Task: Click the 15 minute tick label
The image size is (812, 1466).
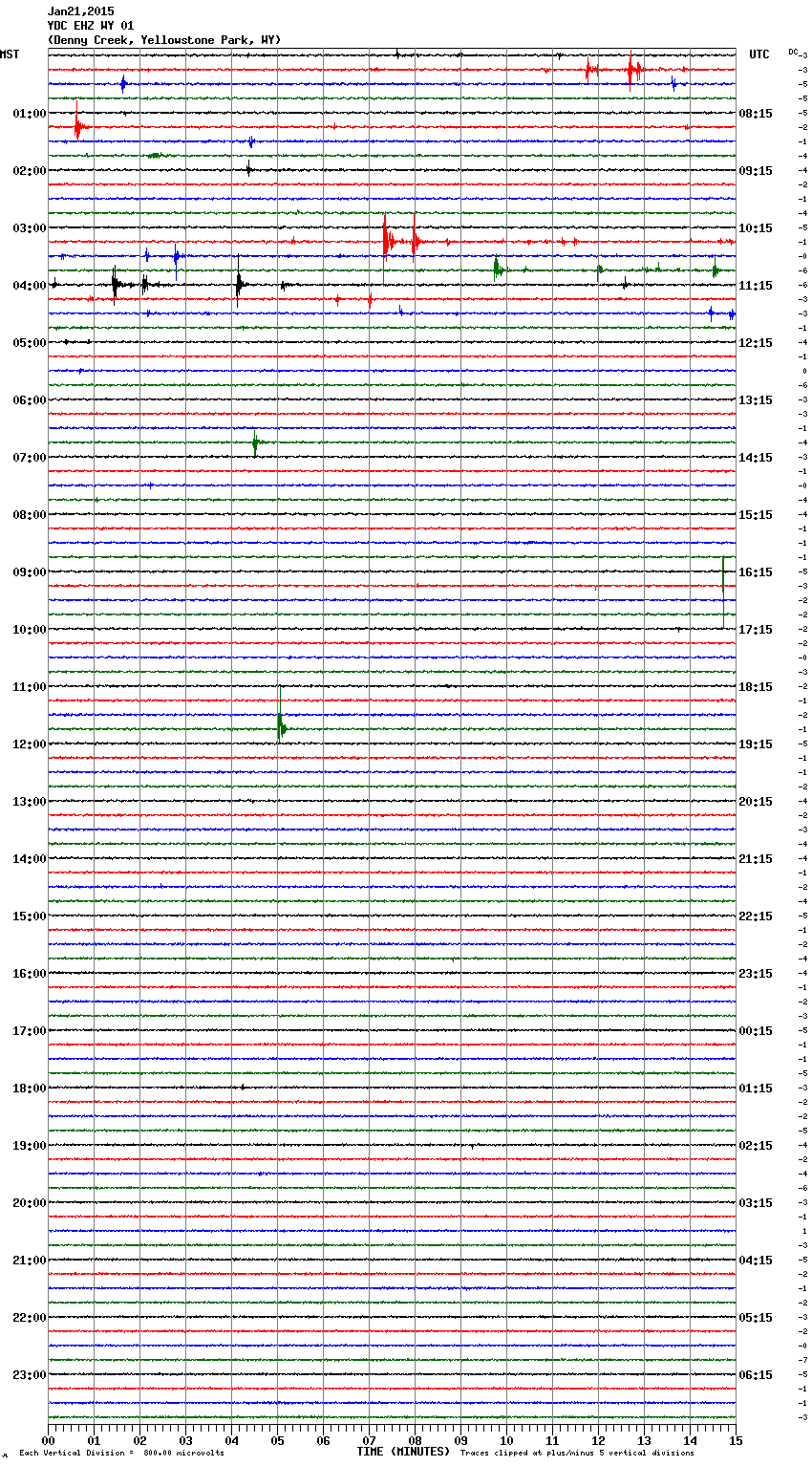Action: [x=736, y=1440]
